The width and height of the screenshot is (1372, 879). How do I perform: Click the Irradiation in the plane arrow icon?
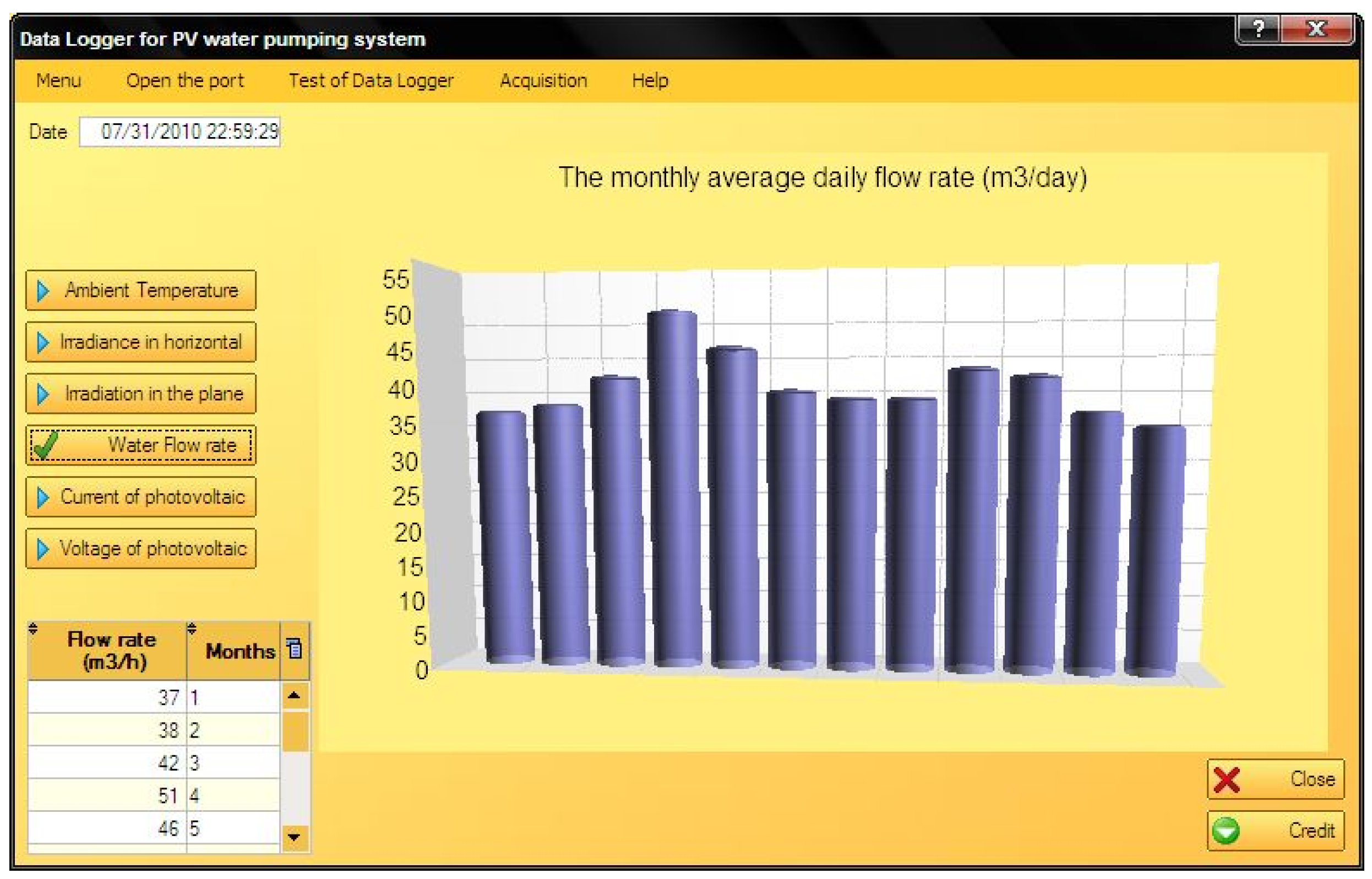coord(43,395)
